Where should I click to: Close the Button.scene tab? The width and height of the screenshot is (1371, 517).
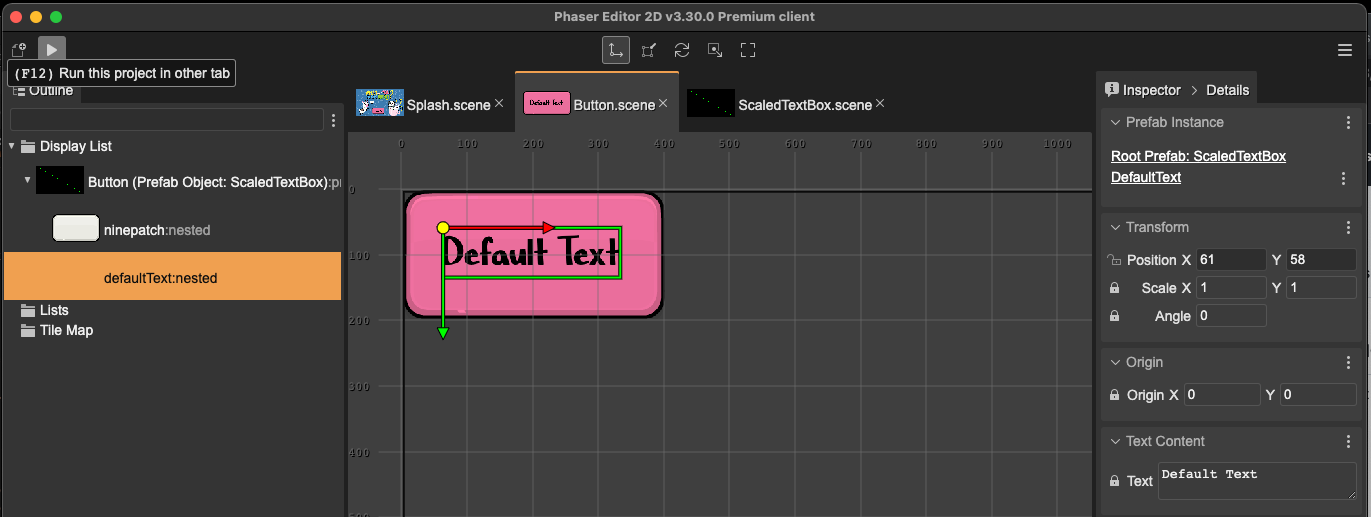(663, 103)
